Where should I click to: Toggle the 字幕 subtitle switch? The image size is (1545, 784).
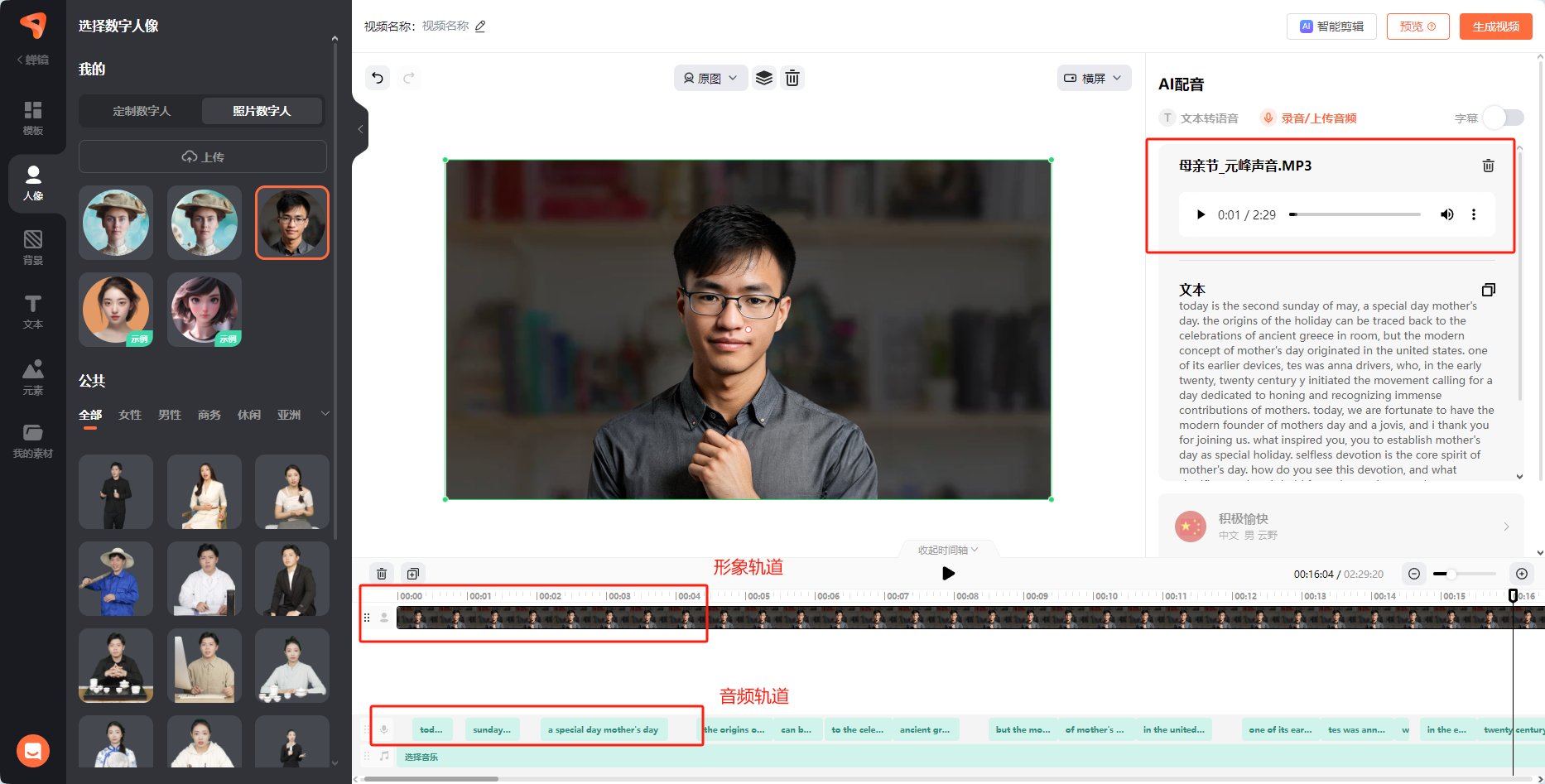(x=1504, y=118)
